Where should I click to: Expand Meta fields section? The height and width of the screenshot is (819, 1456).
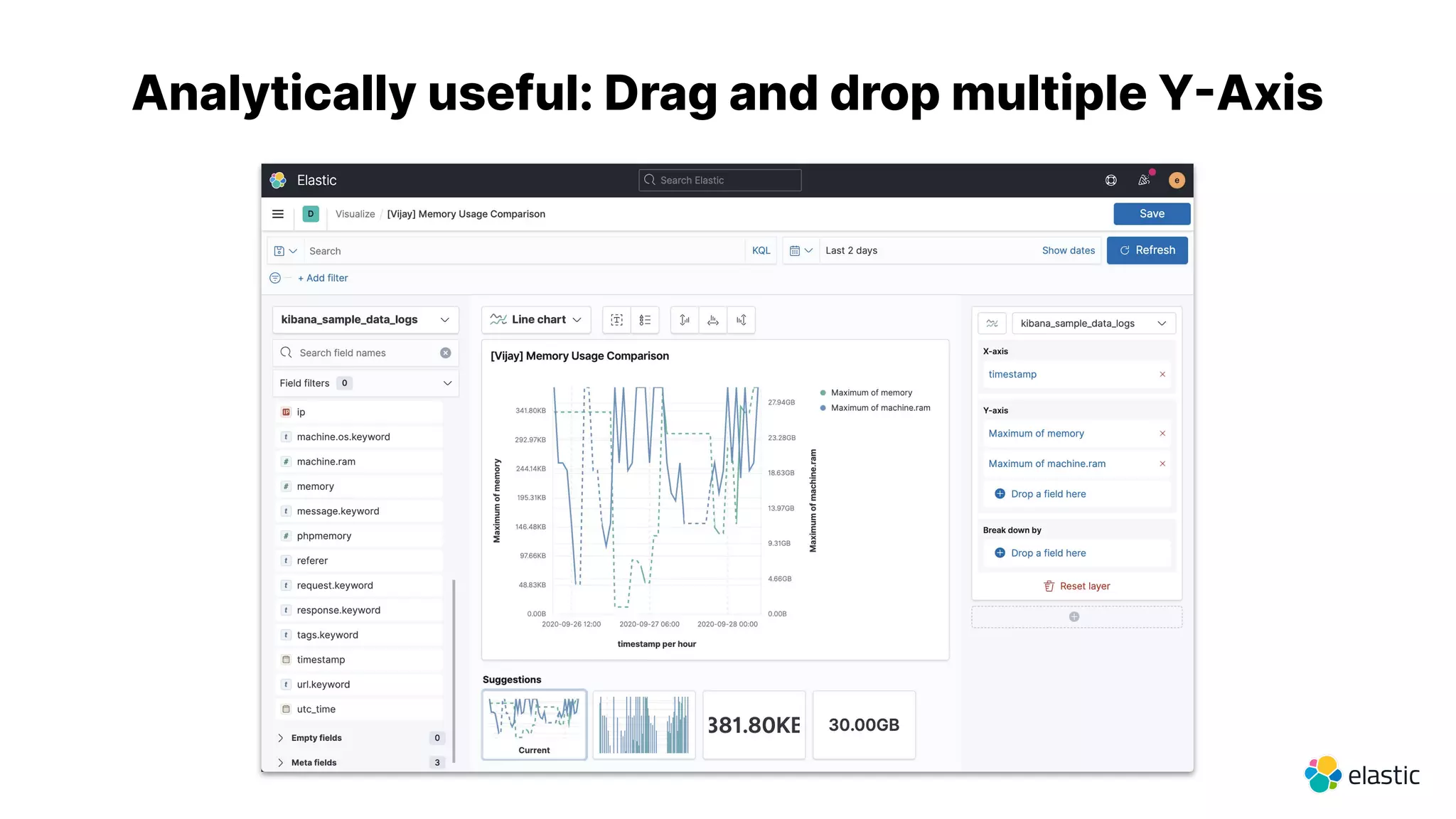(360, 763)
